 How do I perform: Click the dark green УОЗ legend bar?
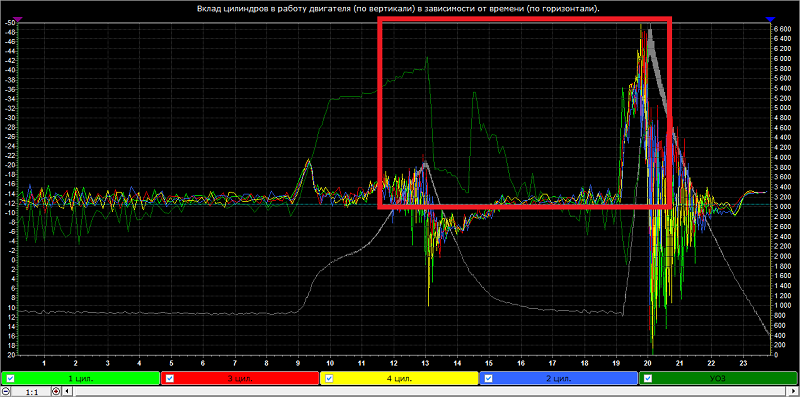[x=718, y=378]
